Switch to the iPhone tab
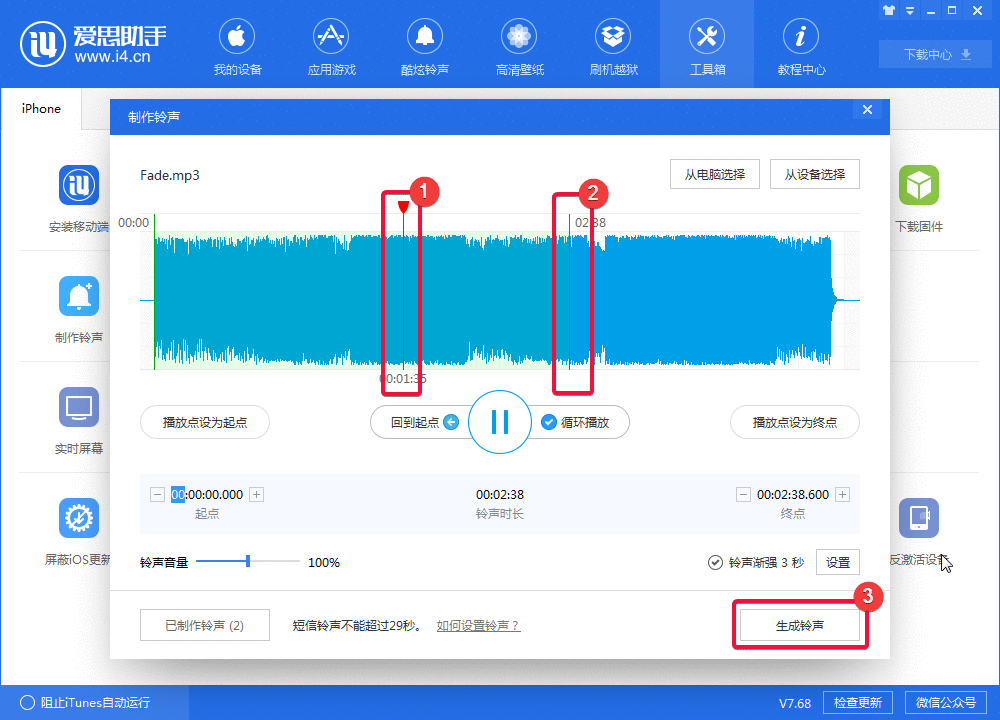1000x720 pixels. pyautogui.click(x=40, y=108)
